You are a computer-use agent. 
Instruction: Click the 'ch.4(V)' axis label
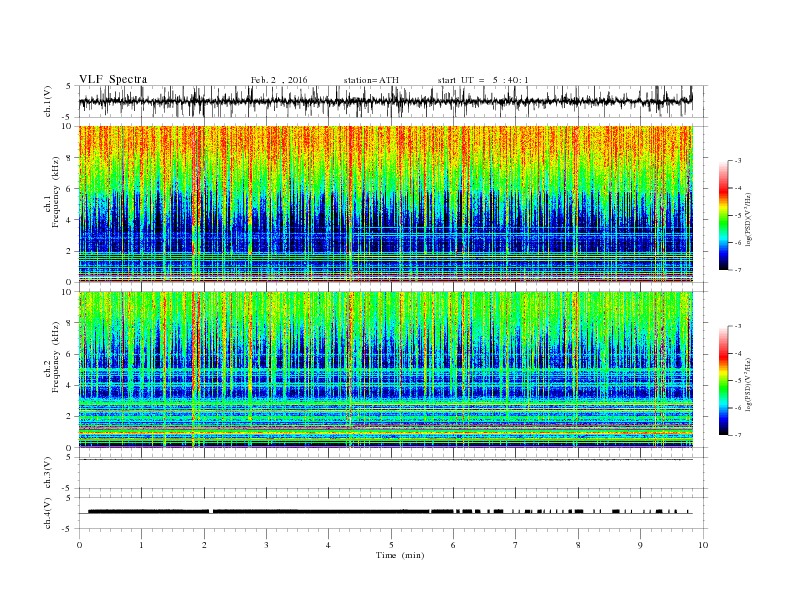[48, 513]
